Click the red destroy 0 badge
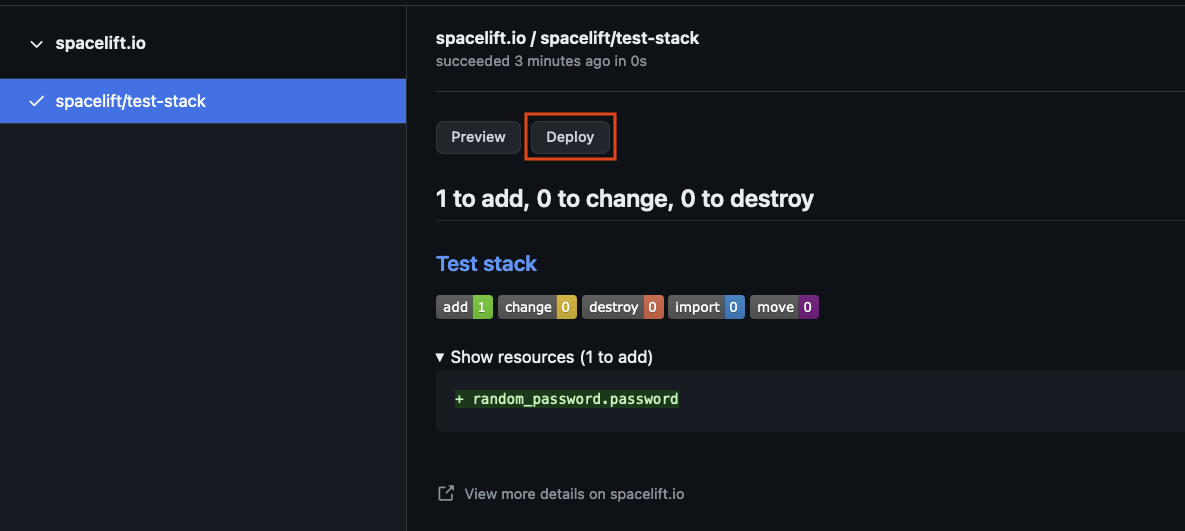Screen dimensions: 1185x531 pos(623,307)
